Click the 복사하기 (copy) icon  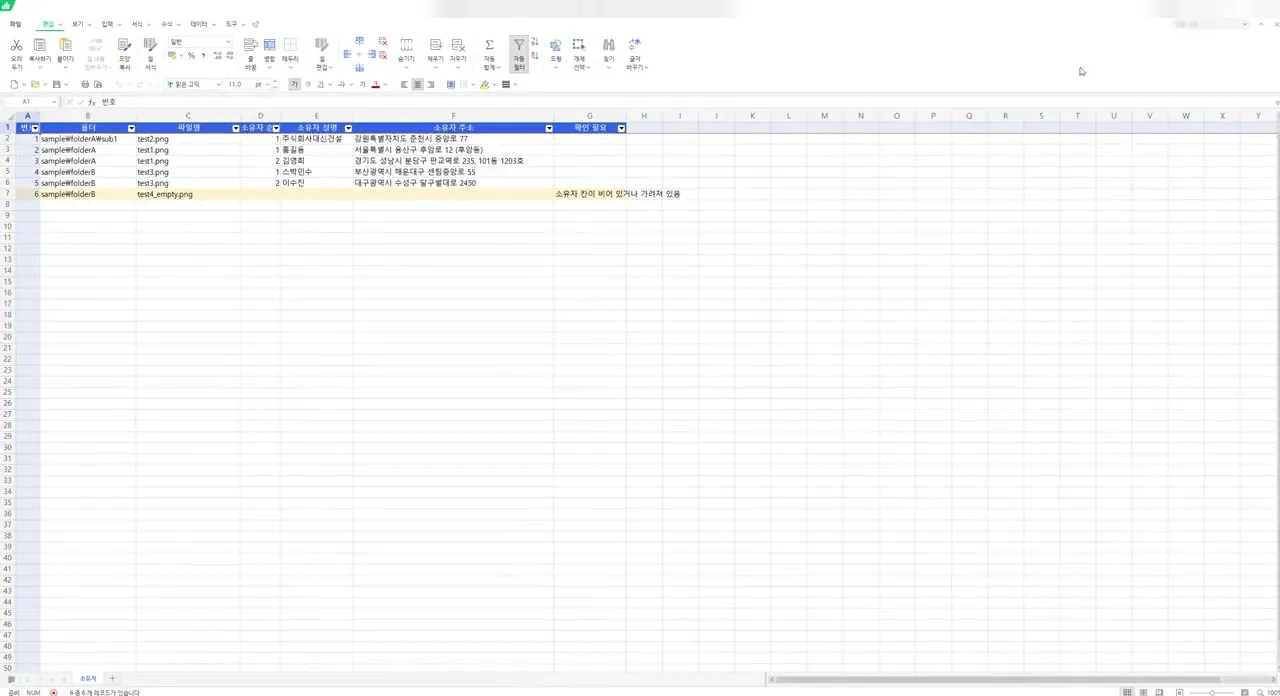[x=40, y=45]
